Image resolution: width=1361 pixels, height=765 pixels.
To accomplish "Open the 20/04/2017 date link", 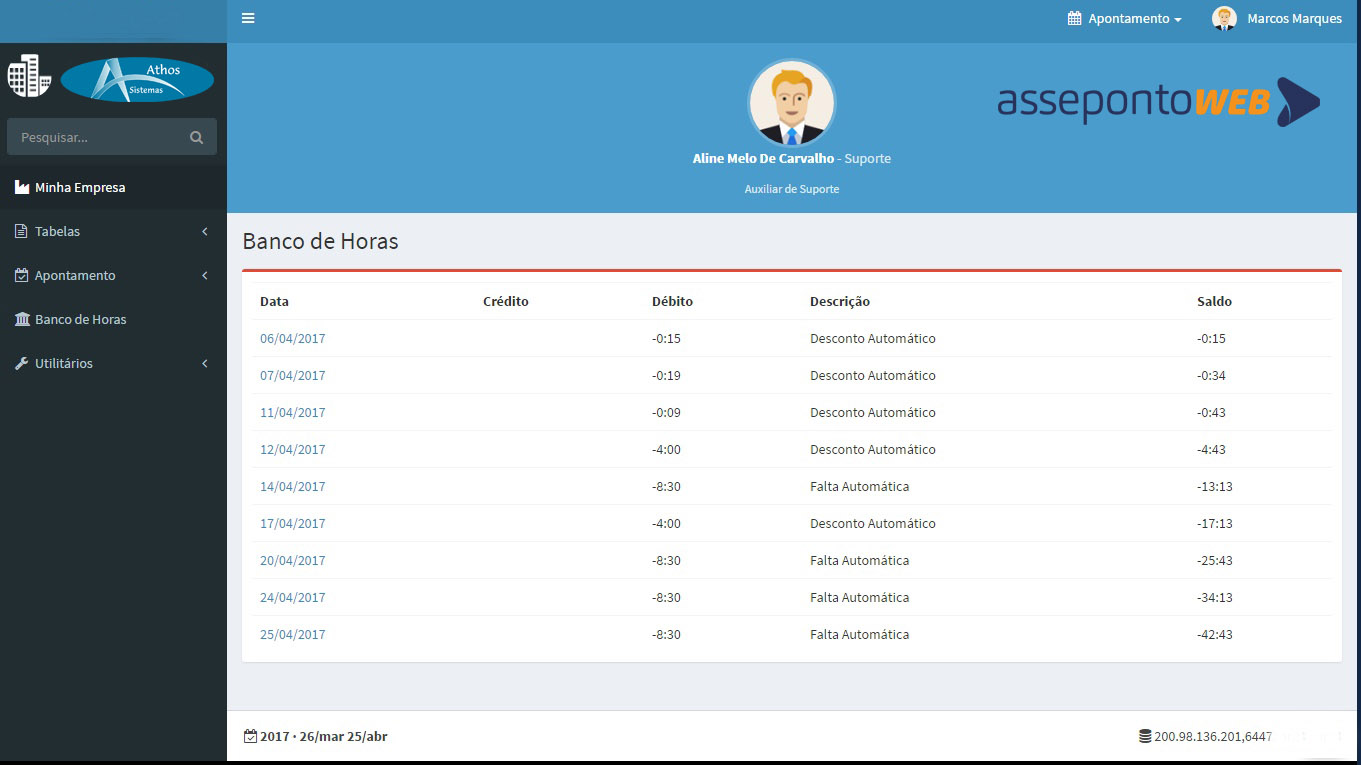I will point(292,560).
